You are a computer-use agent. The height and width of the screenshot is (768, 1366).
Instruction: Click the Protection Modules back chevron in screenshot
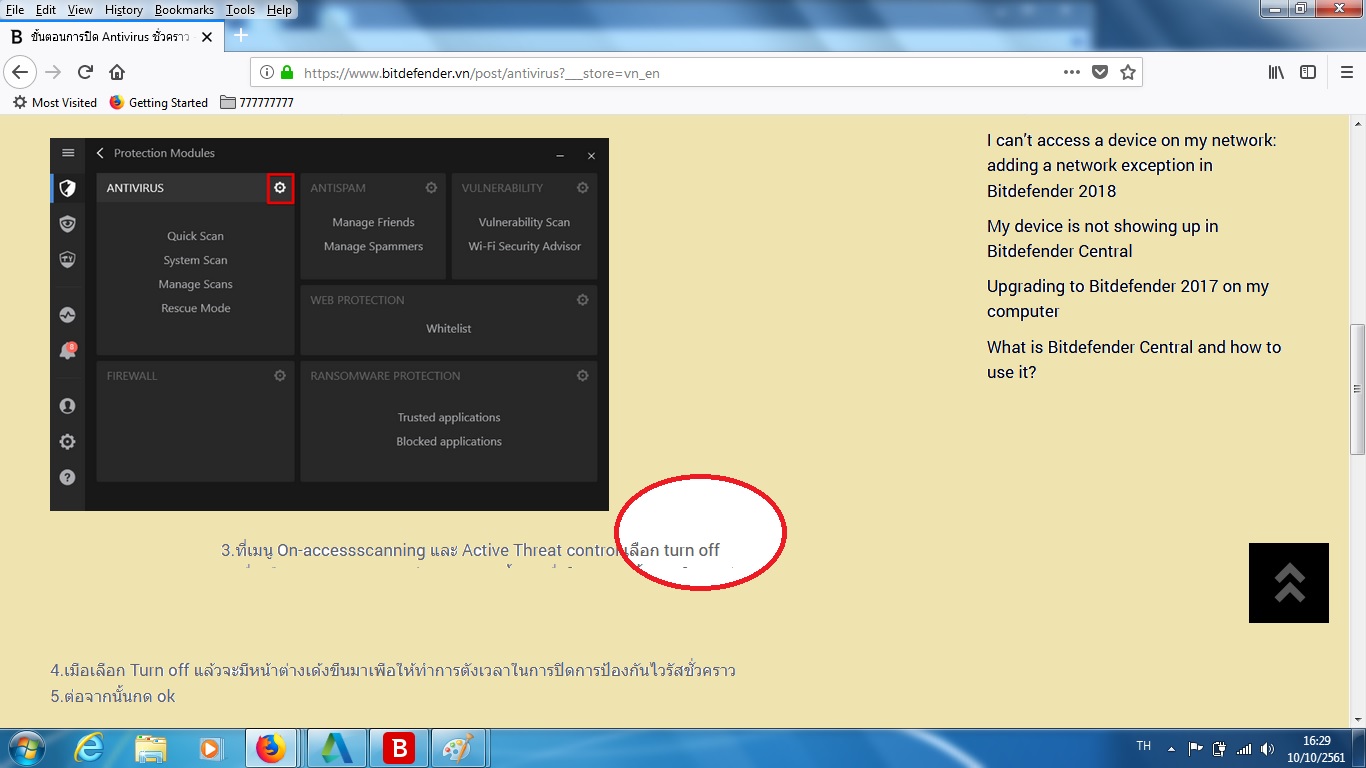pyautogui.click(x=100, y=153)
